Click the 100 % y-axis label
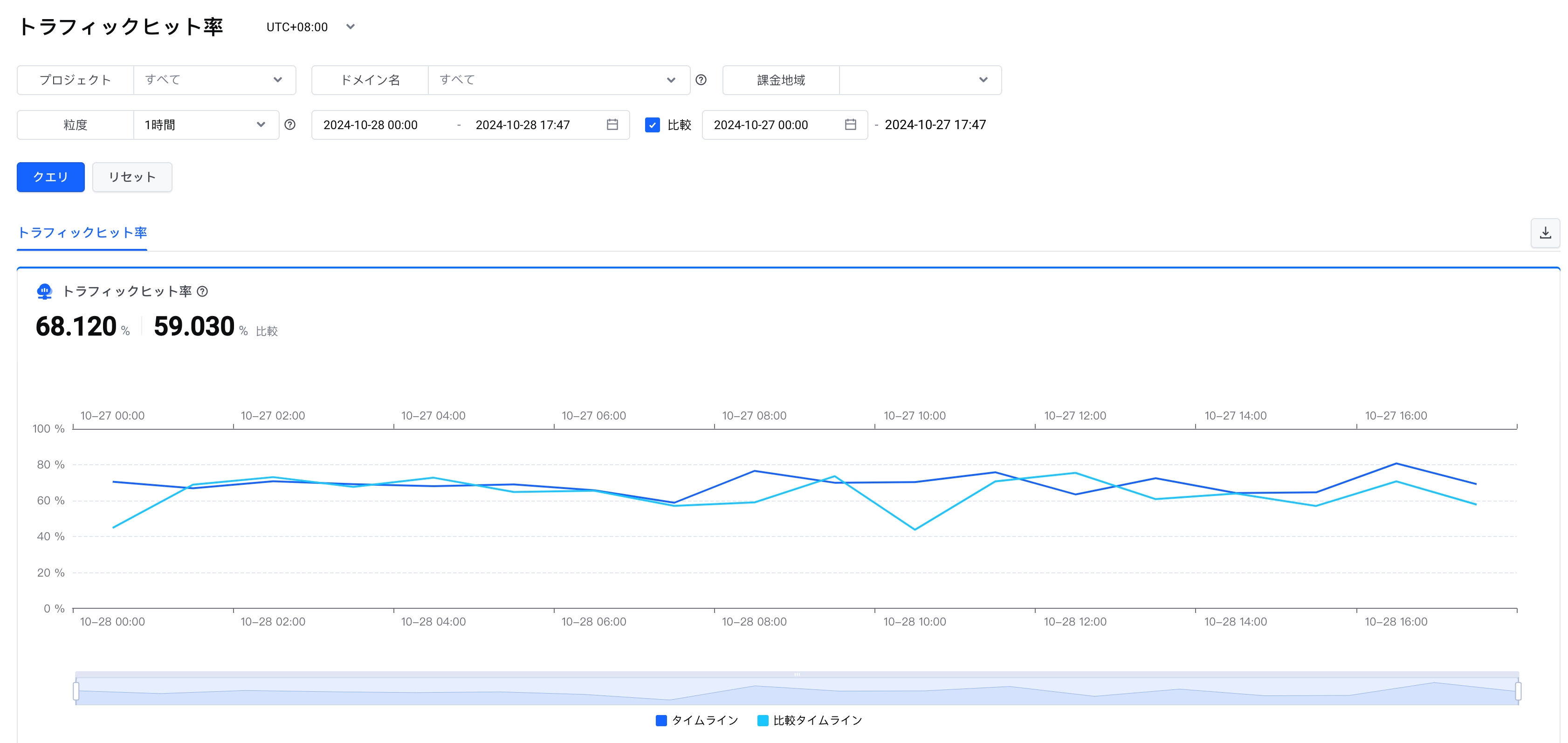This screenshot has height=743, width=1568. coord(48,429)
